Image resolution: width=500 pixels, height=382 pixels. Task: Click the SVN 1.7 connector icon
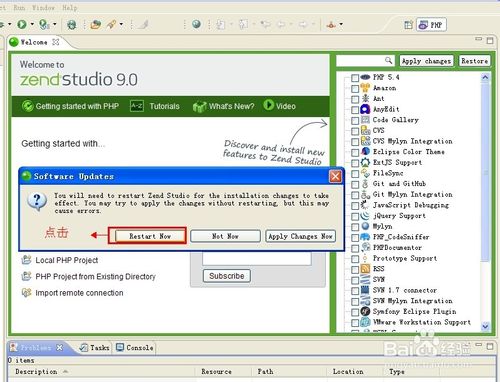[365, 290]
